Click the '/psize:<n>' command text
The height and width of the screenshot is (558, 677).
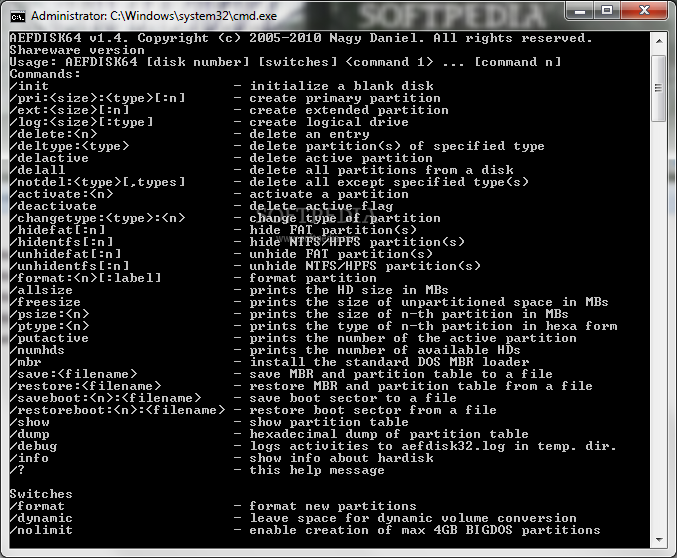[x=49, y=314]
